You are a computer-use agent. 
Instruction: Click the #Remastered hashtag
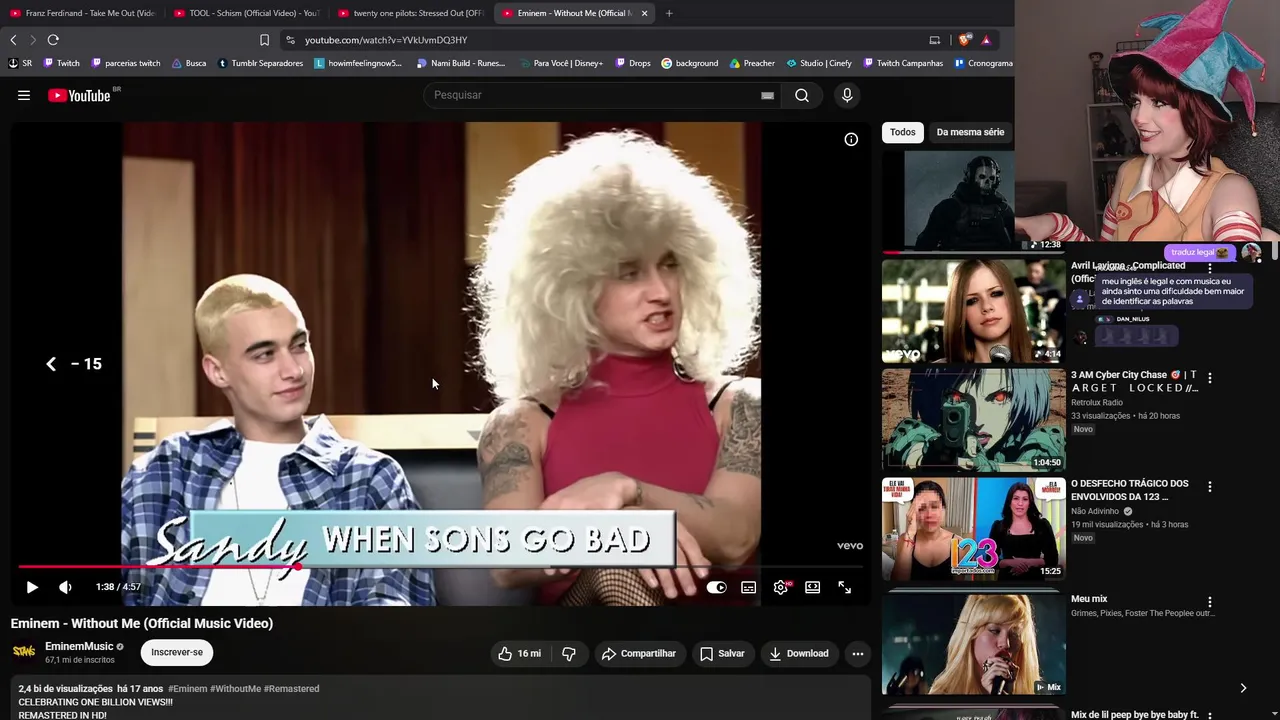click(x=292, y=689)
